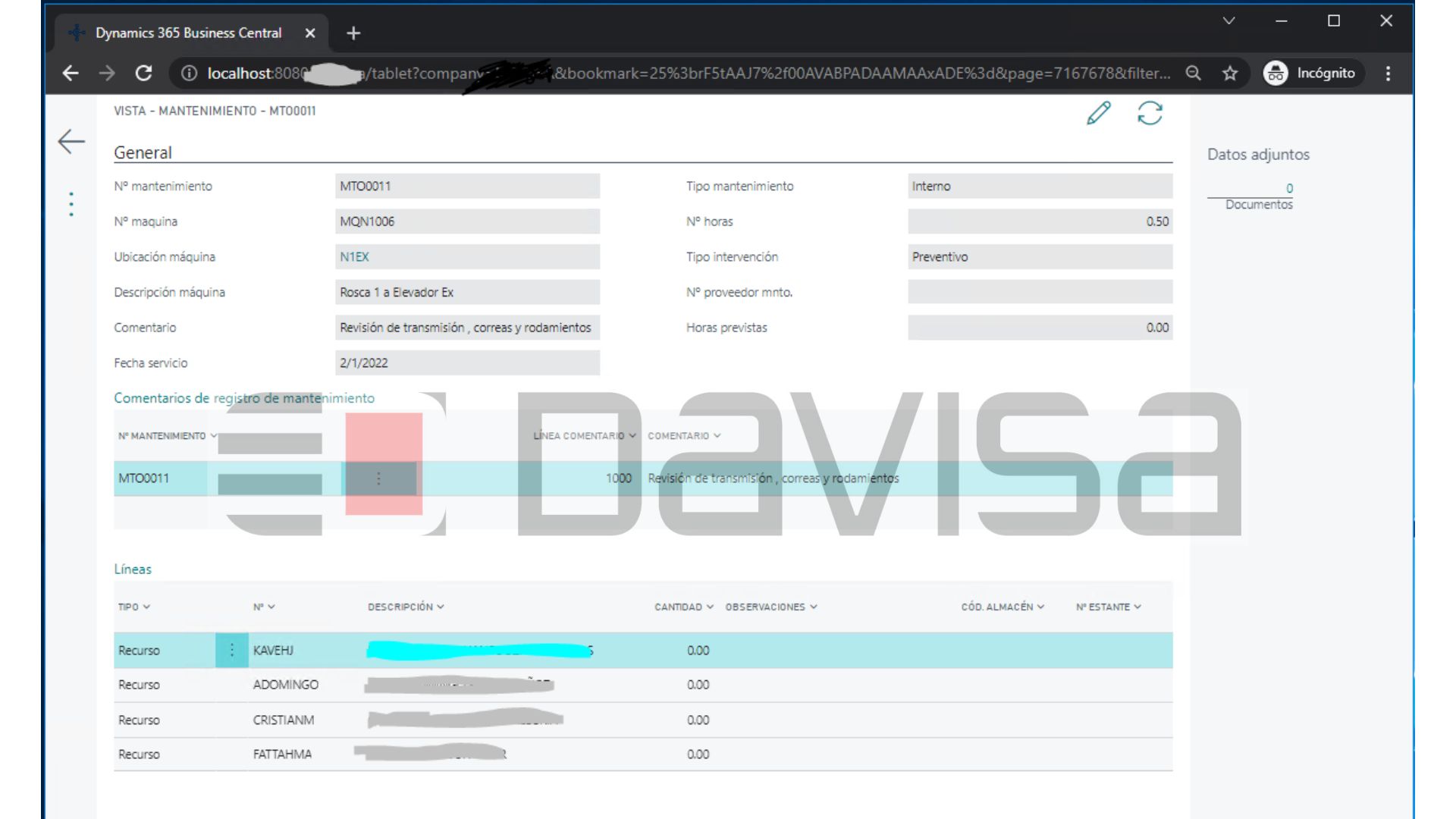
Task: Open the CANTIDAD column dropdown
Action: coord(709,607)
